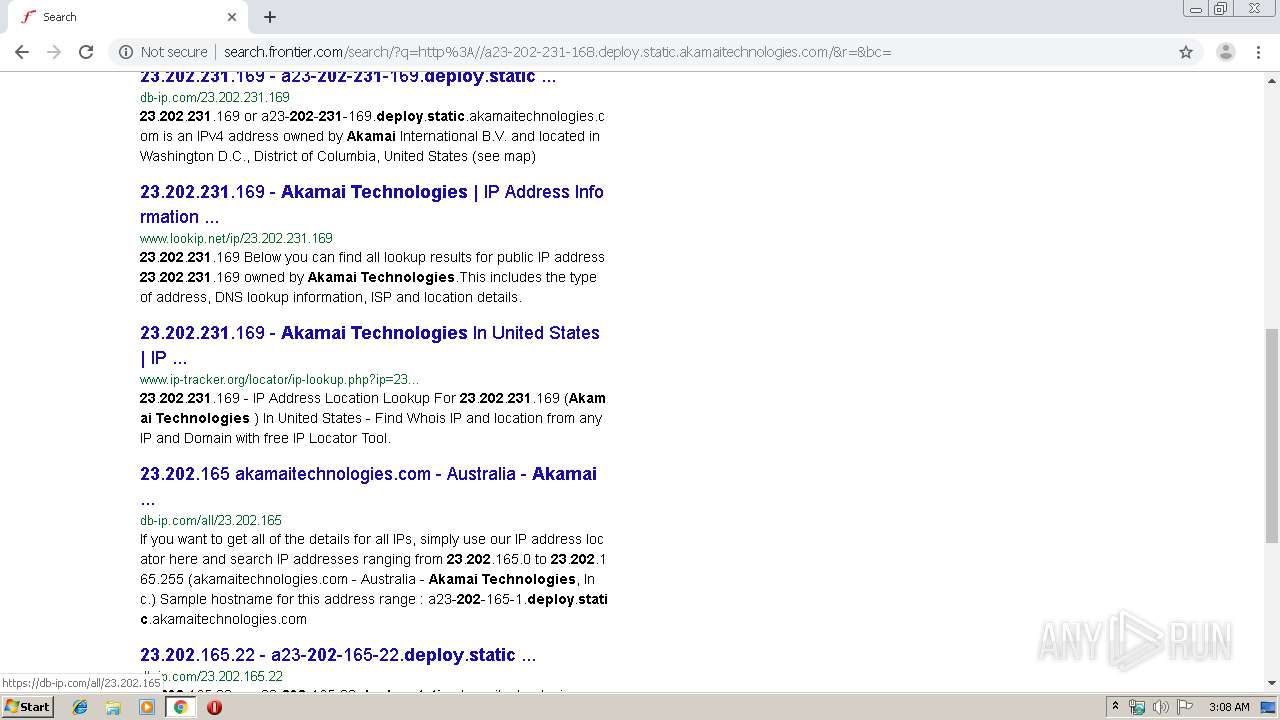Bookmark this page with the star icon

pyautogui.click(x=1186, y=52)
